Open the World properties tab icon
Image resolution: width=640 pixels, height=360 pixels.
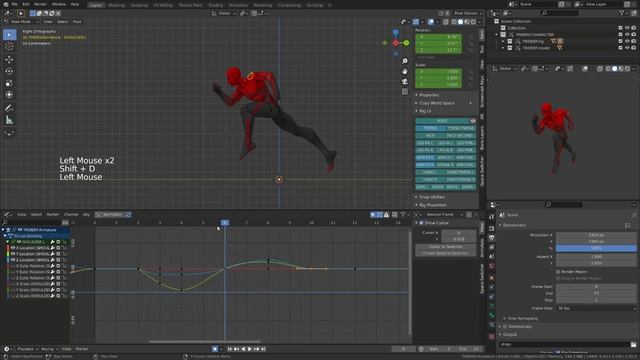click(491, 266)
